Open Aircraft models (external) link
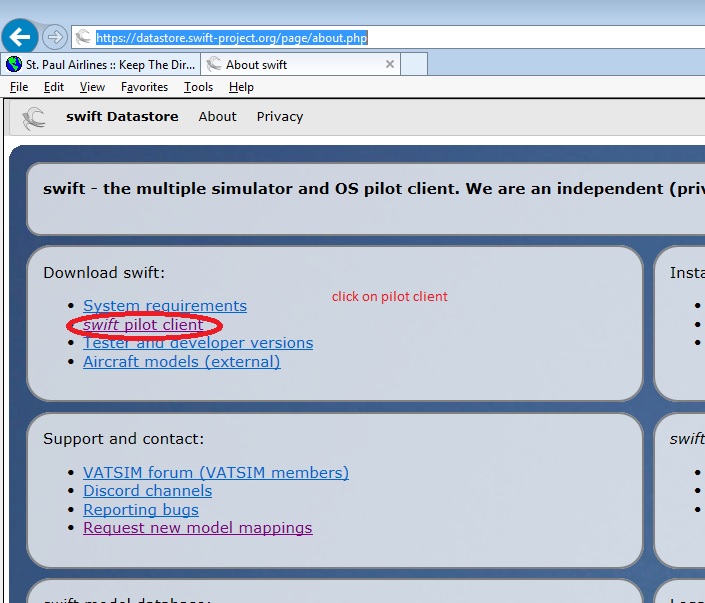 tap(182, 362)
